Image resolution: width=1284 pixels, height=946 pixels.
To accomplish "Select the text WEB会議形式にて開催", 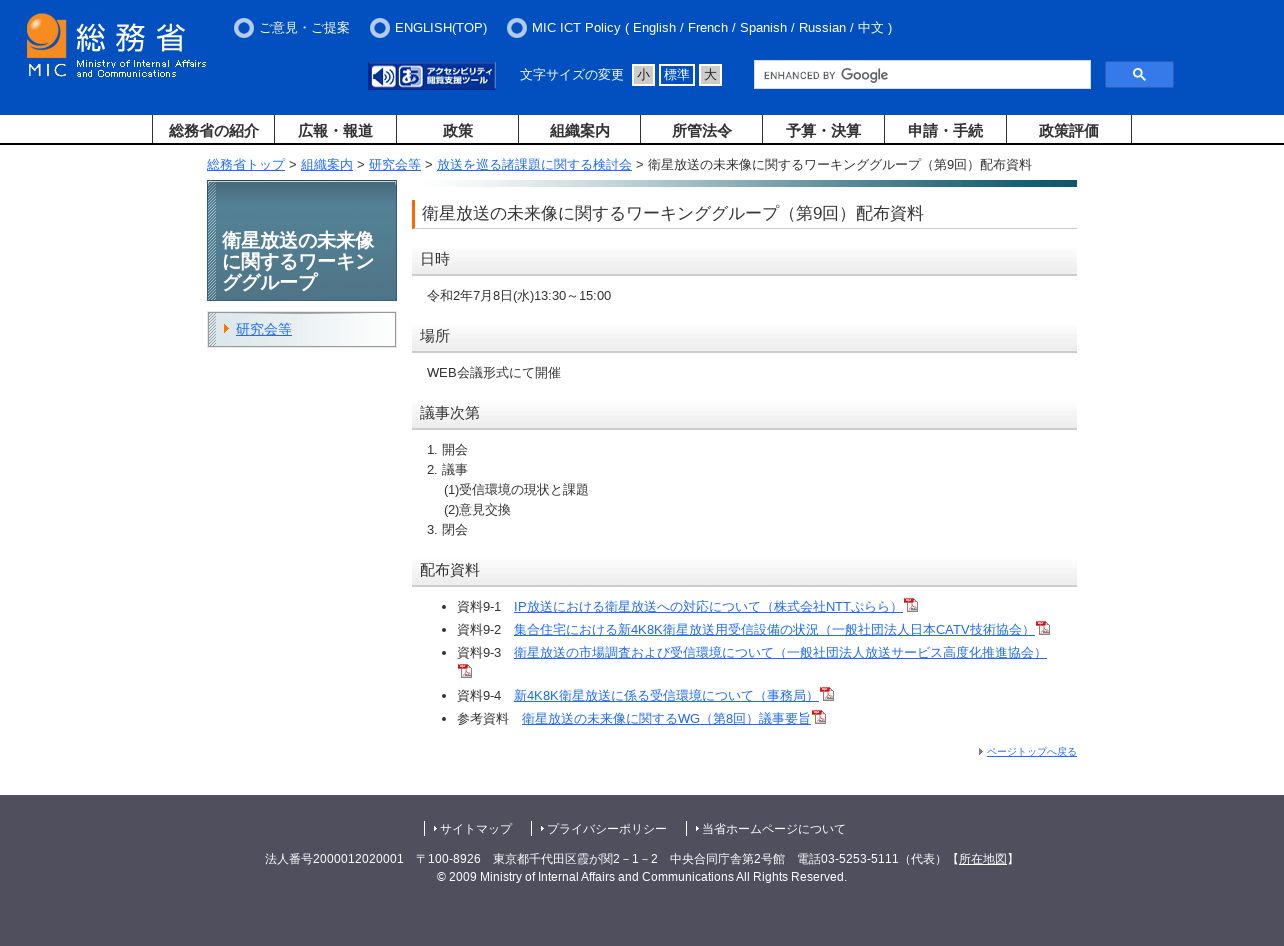I will click(x=494, y=373).
